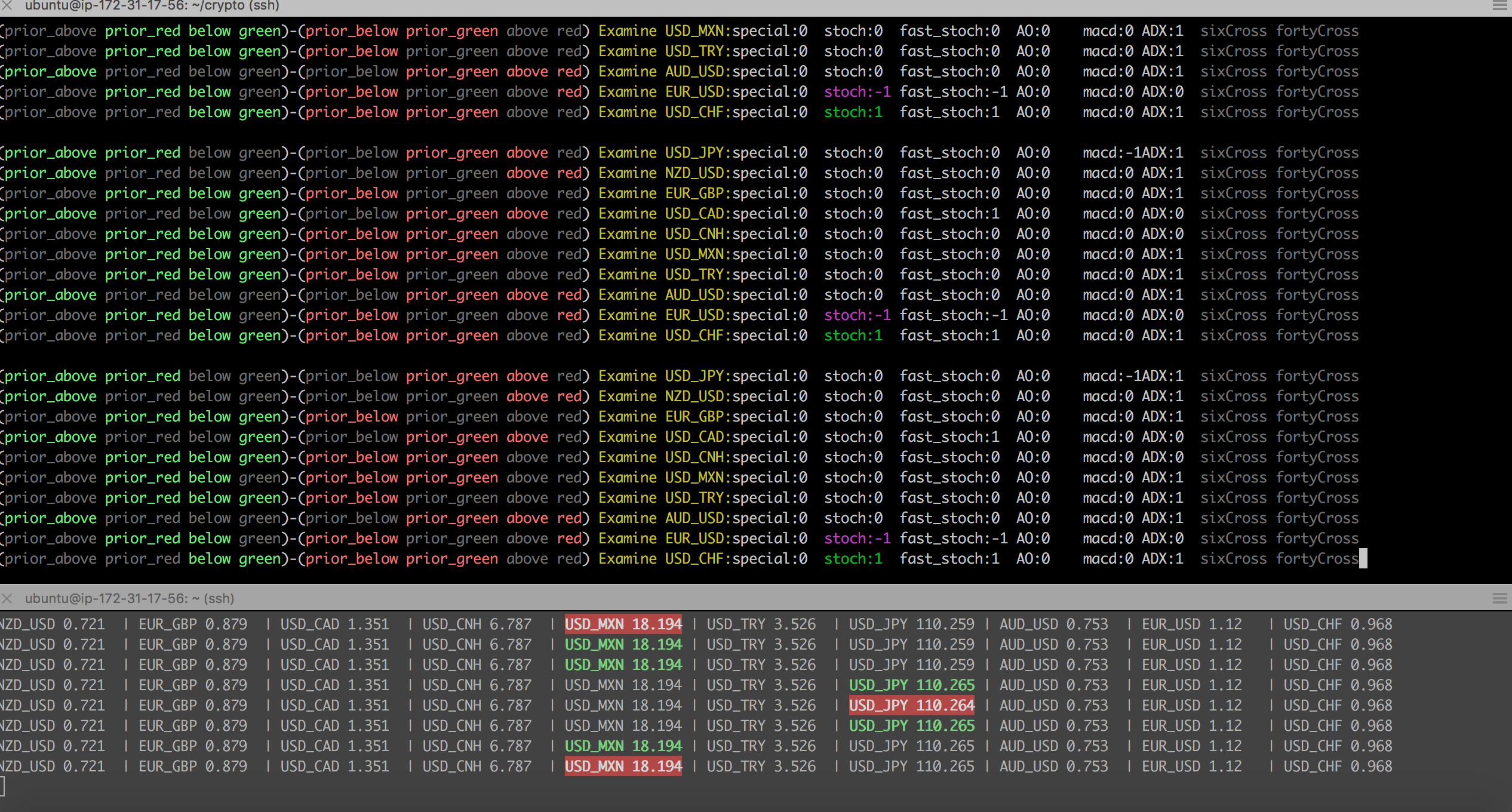Close the bottom ~ (ssh) pane

click(x=7, y=598)
